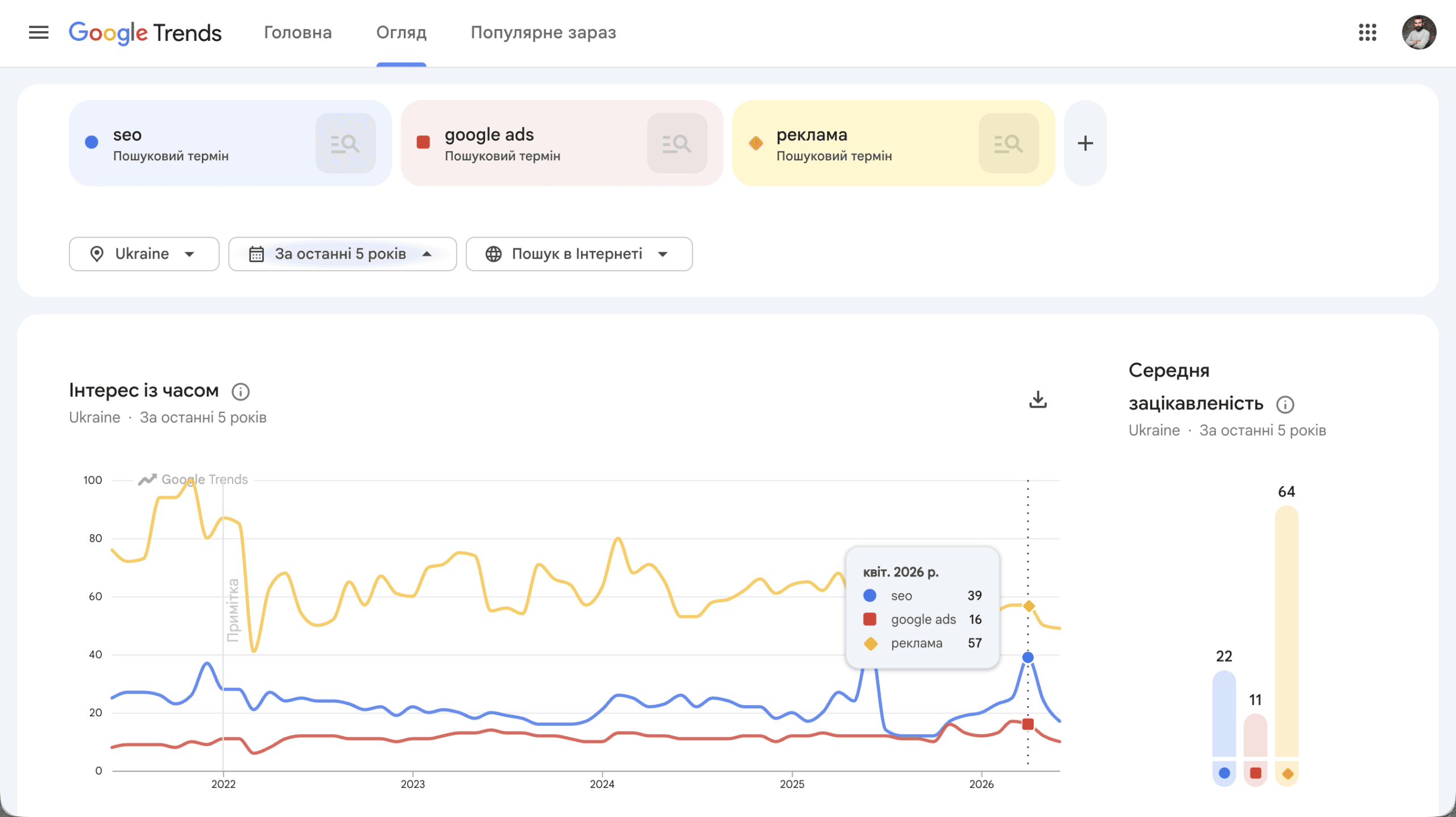Click the 2023 axis label
1456x817 pixels.
[x=412, y=784]
